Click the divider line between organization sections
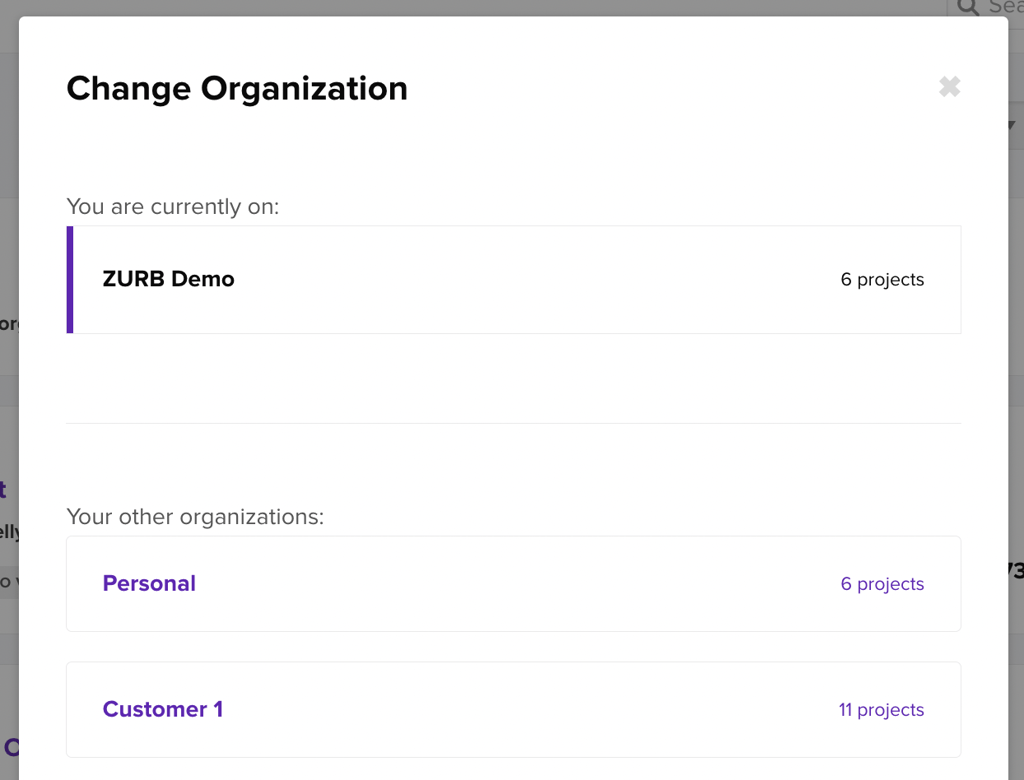This screenshot has height=780, width=1024. click(x=513, y=424)
